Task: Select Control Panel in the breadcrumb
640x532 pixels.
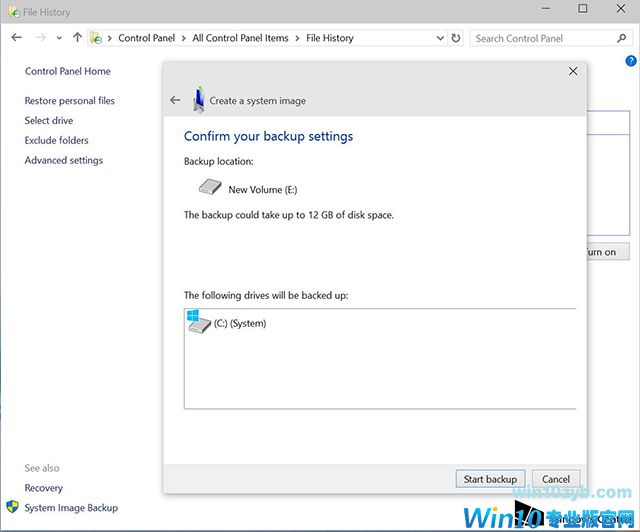Action: pos(147,38)
